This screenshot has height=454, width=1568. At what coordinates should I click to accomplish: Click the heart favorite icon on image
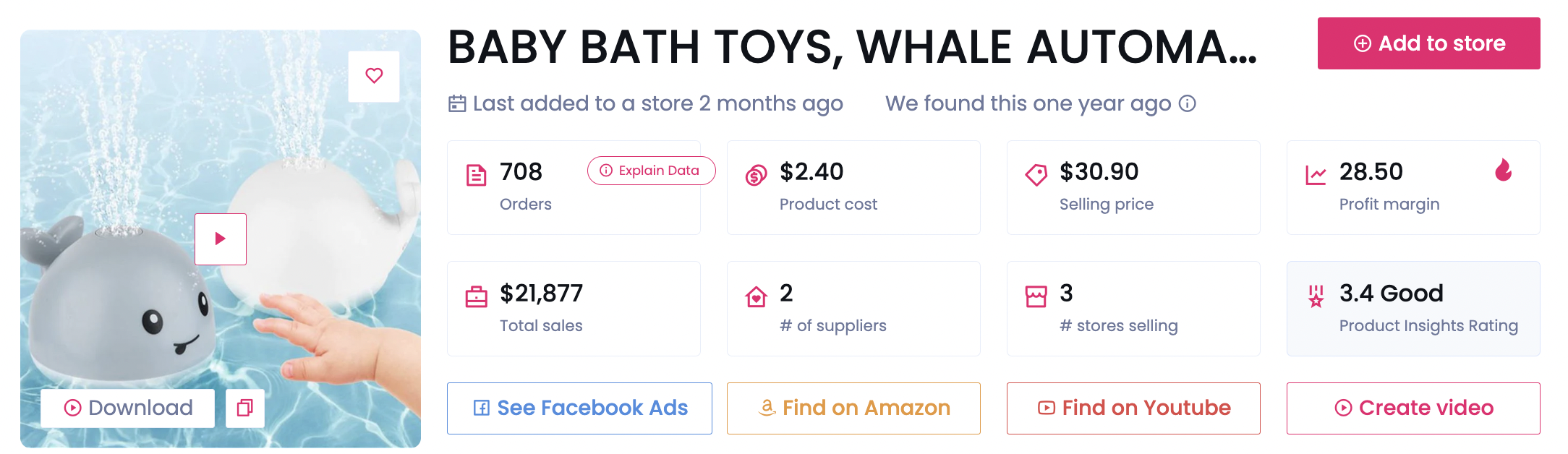373,76
